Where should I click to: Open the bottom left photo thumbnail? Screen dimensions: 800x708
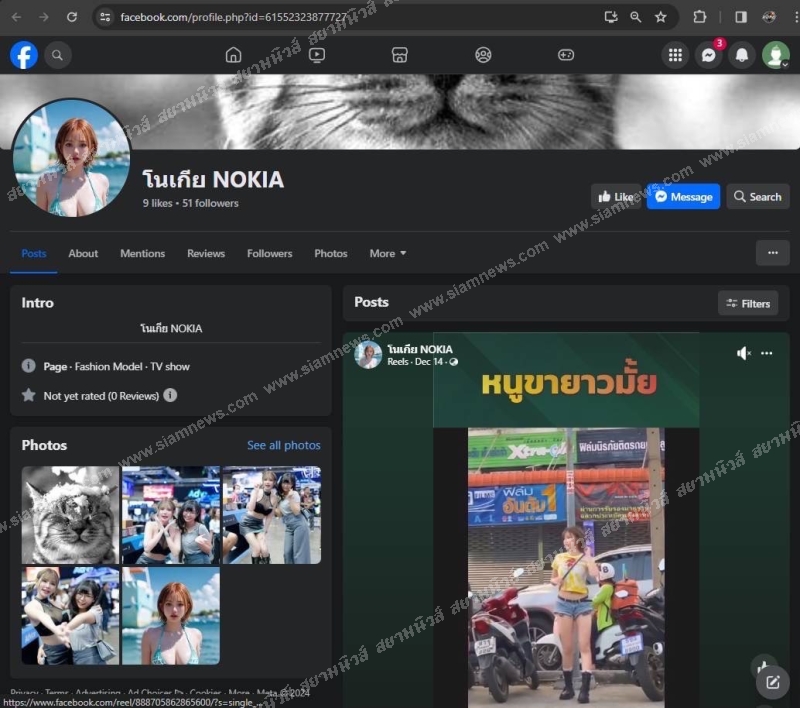[x=70, y=616]
